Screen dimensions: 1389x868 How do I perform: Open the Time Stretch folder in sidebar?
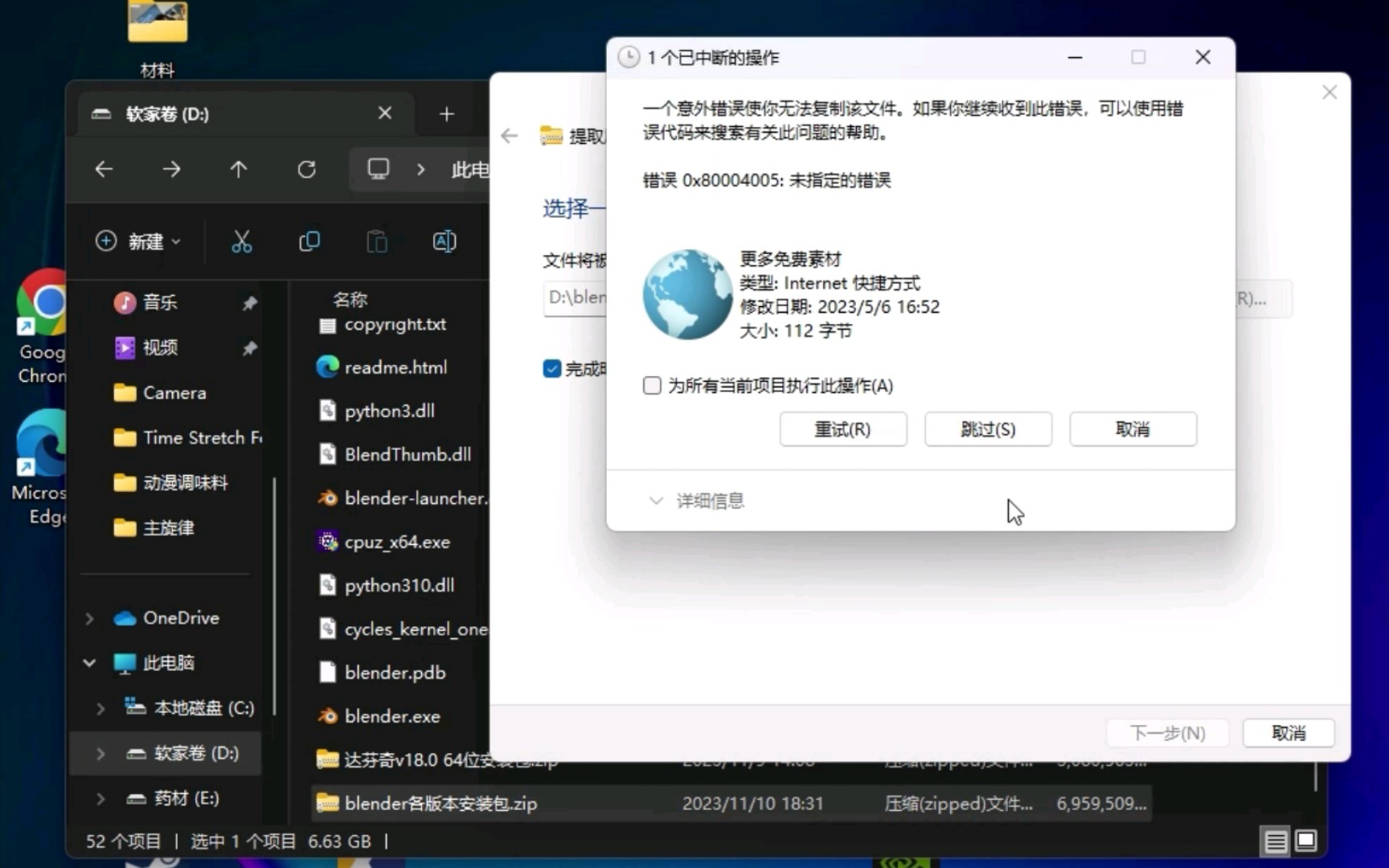pos(188,437)
